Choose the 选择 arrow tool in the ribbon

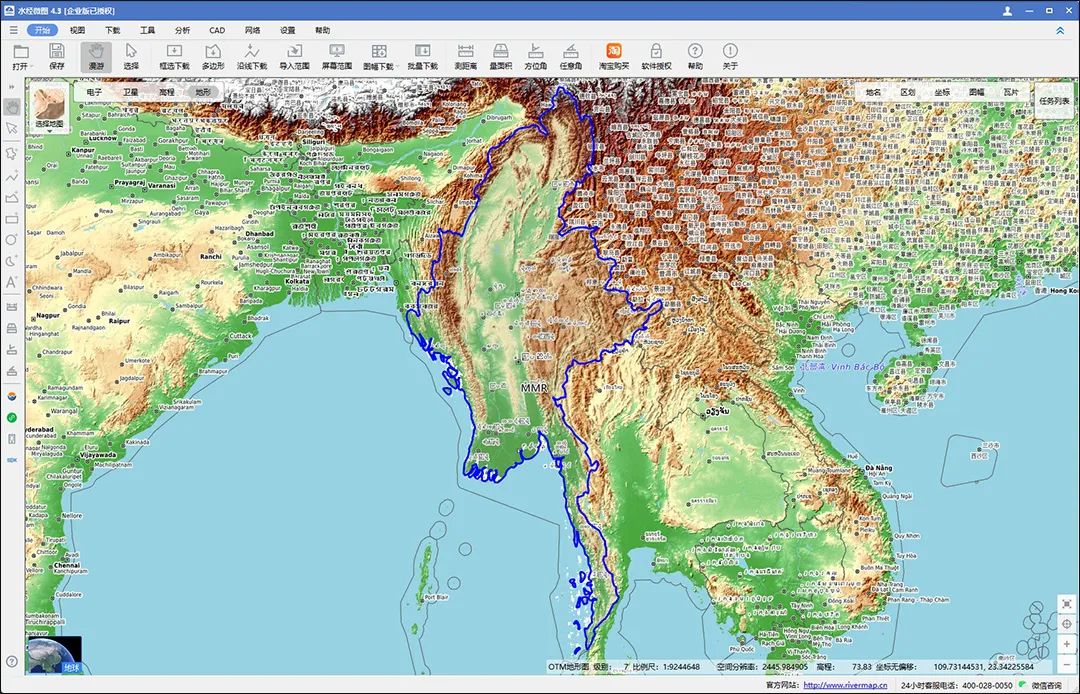(x=131, y=56)
